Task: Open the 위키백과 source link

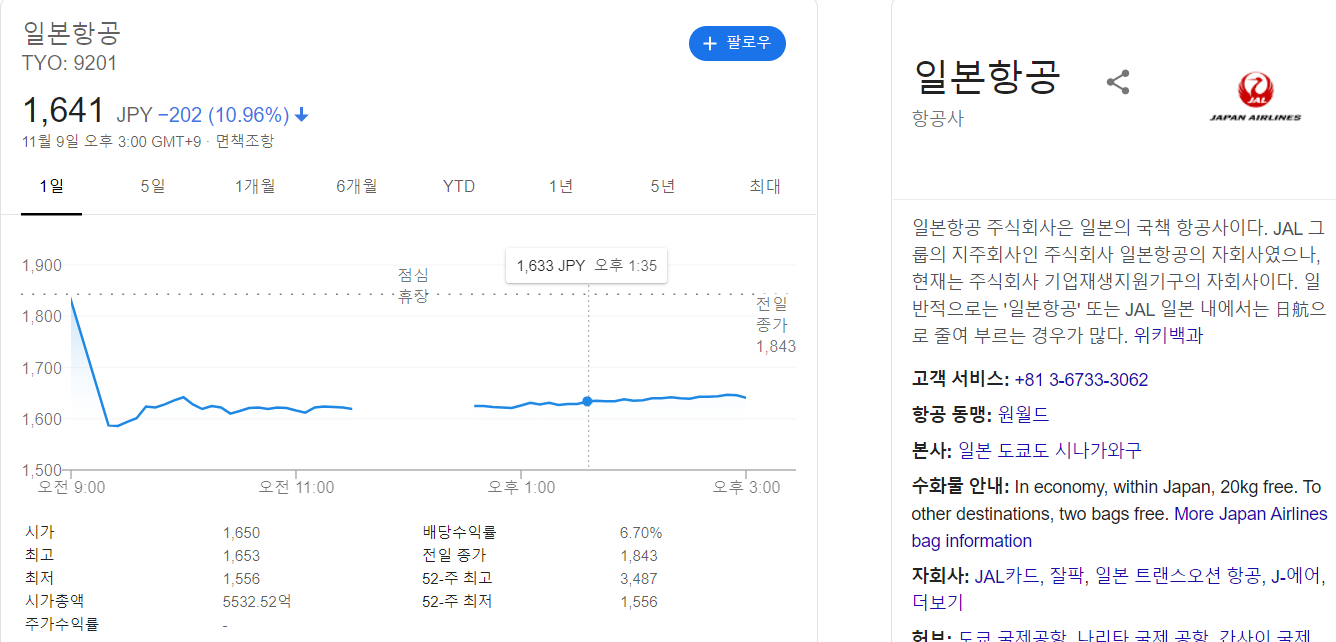Action: tap(1168, 336)
